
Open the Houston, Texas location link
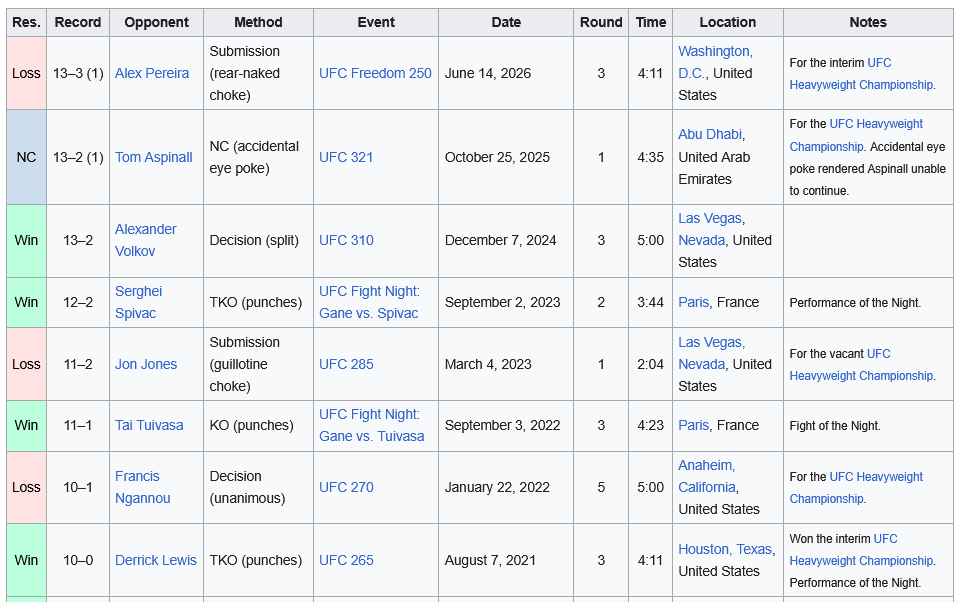725,549
